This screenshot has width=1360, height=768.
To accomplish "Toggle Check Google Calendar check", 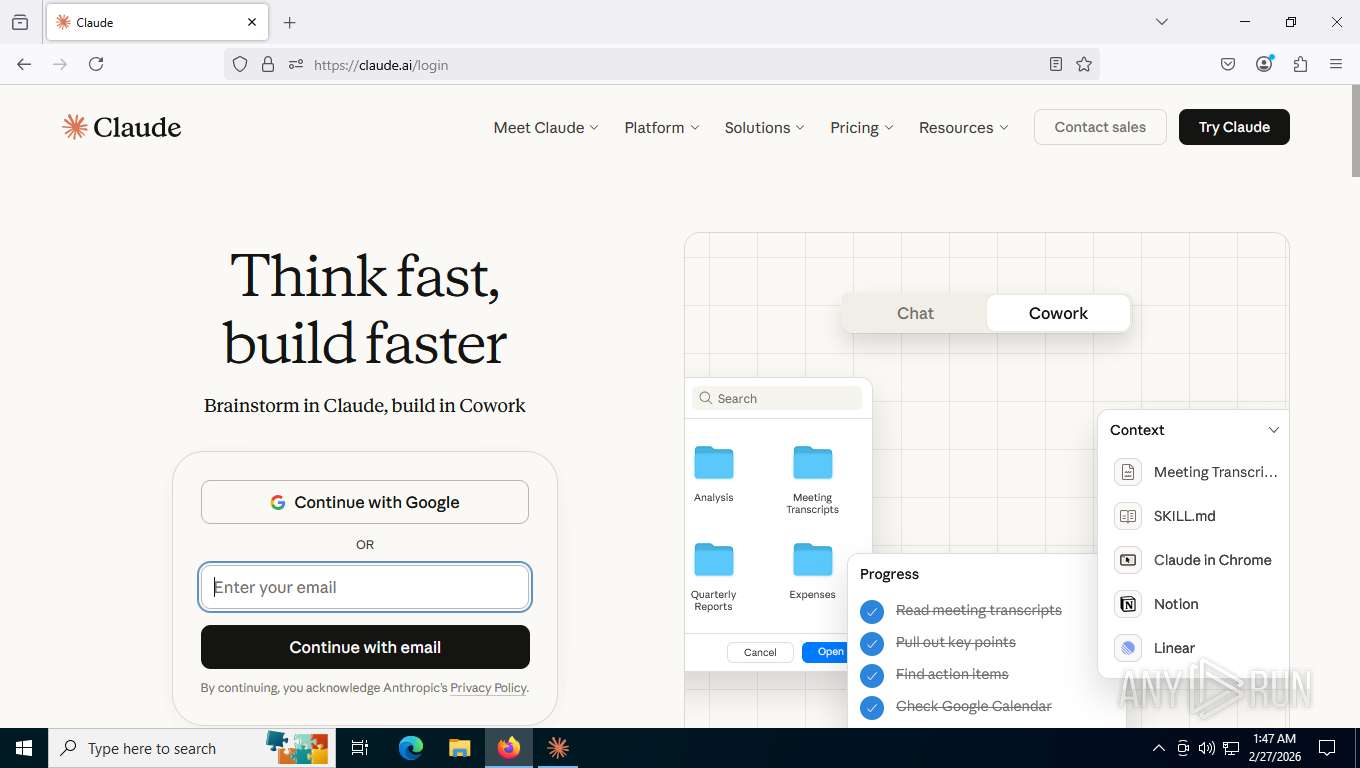I will coord(872,707).
